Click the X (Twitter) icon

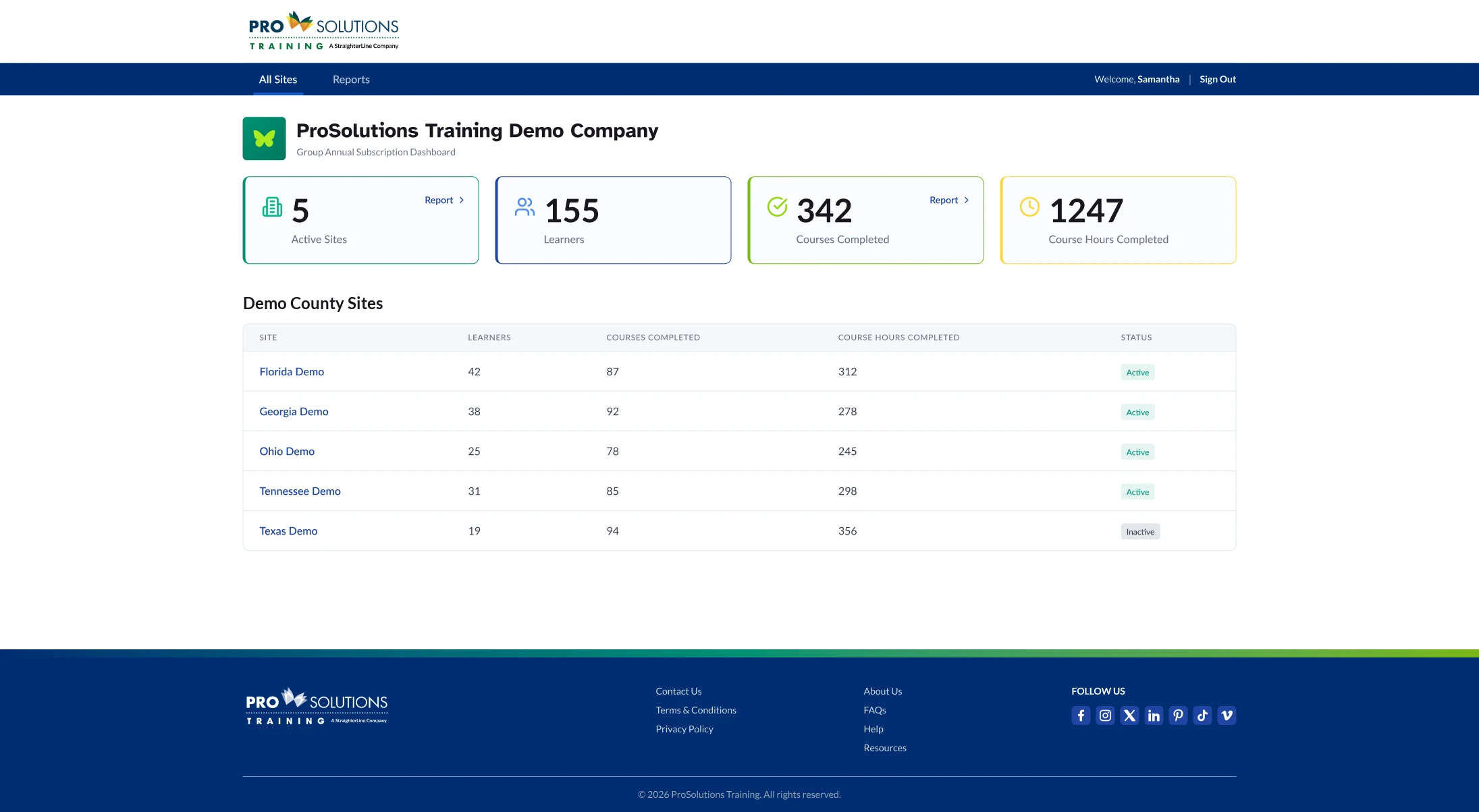pos(1129,715)
